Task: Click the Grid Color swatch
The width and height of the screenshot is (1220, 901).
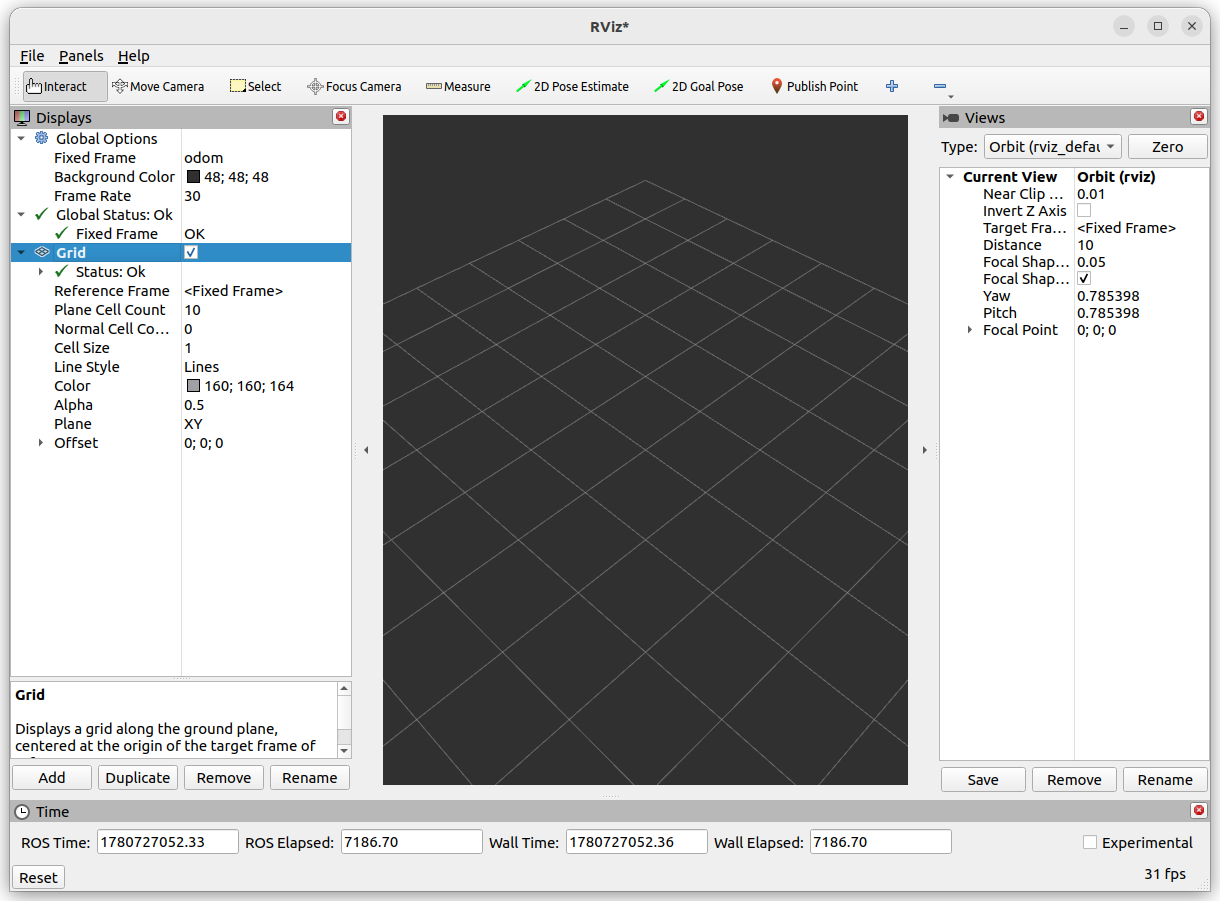Action: coord(194,386)
